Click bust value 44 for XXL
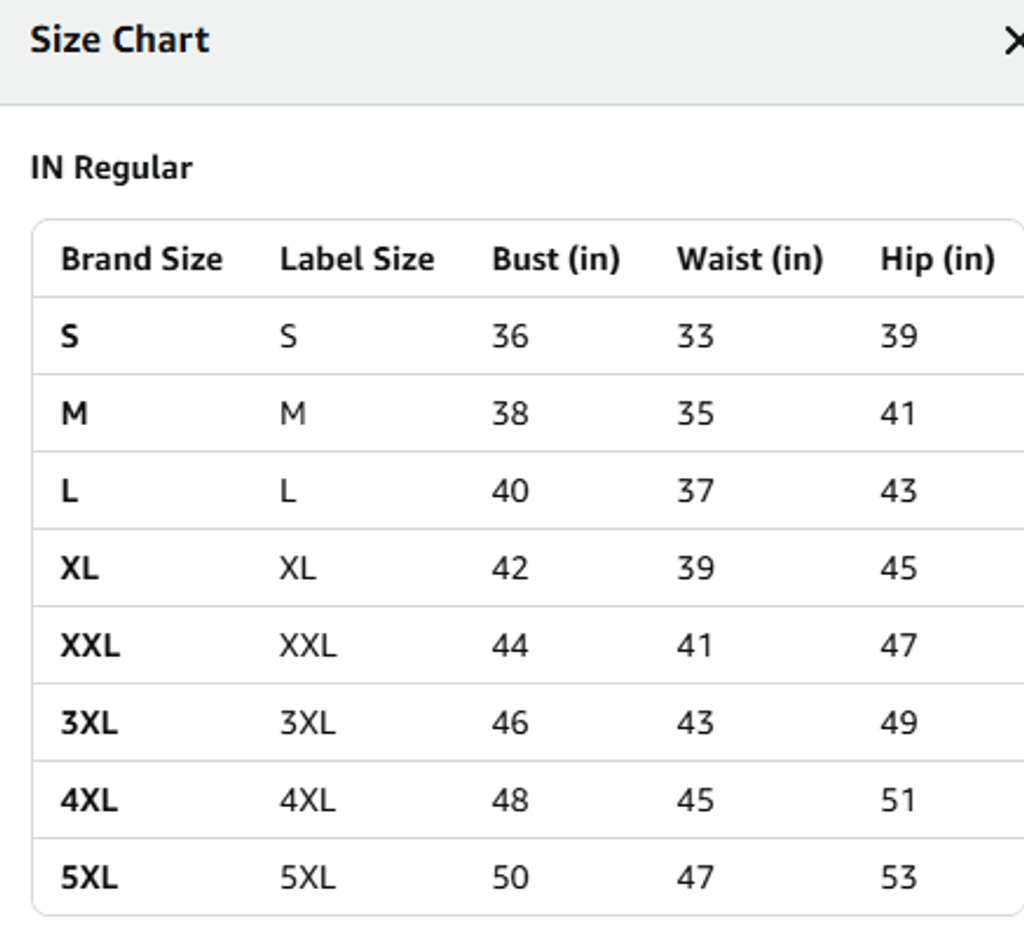 [x=509, y=645]
